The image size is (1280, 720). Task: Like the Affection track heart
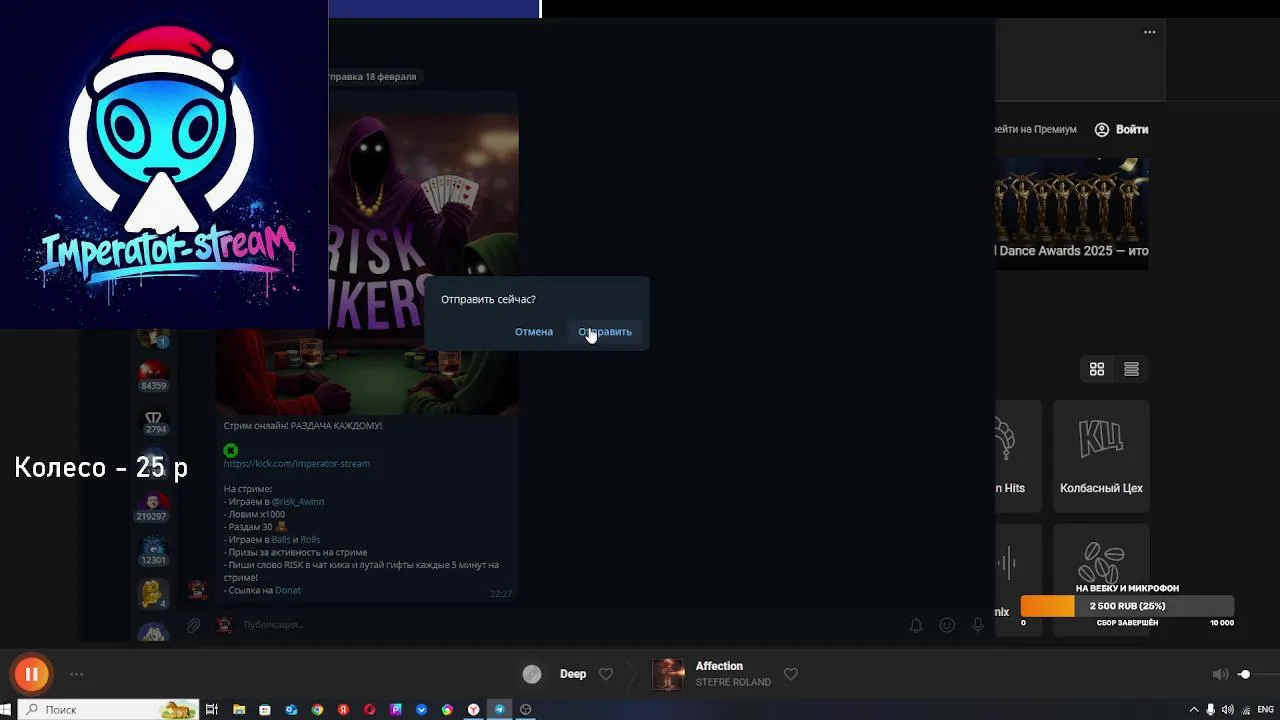click(x=790, y=674)
